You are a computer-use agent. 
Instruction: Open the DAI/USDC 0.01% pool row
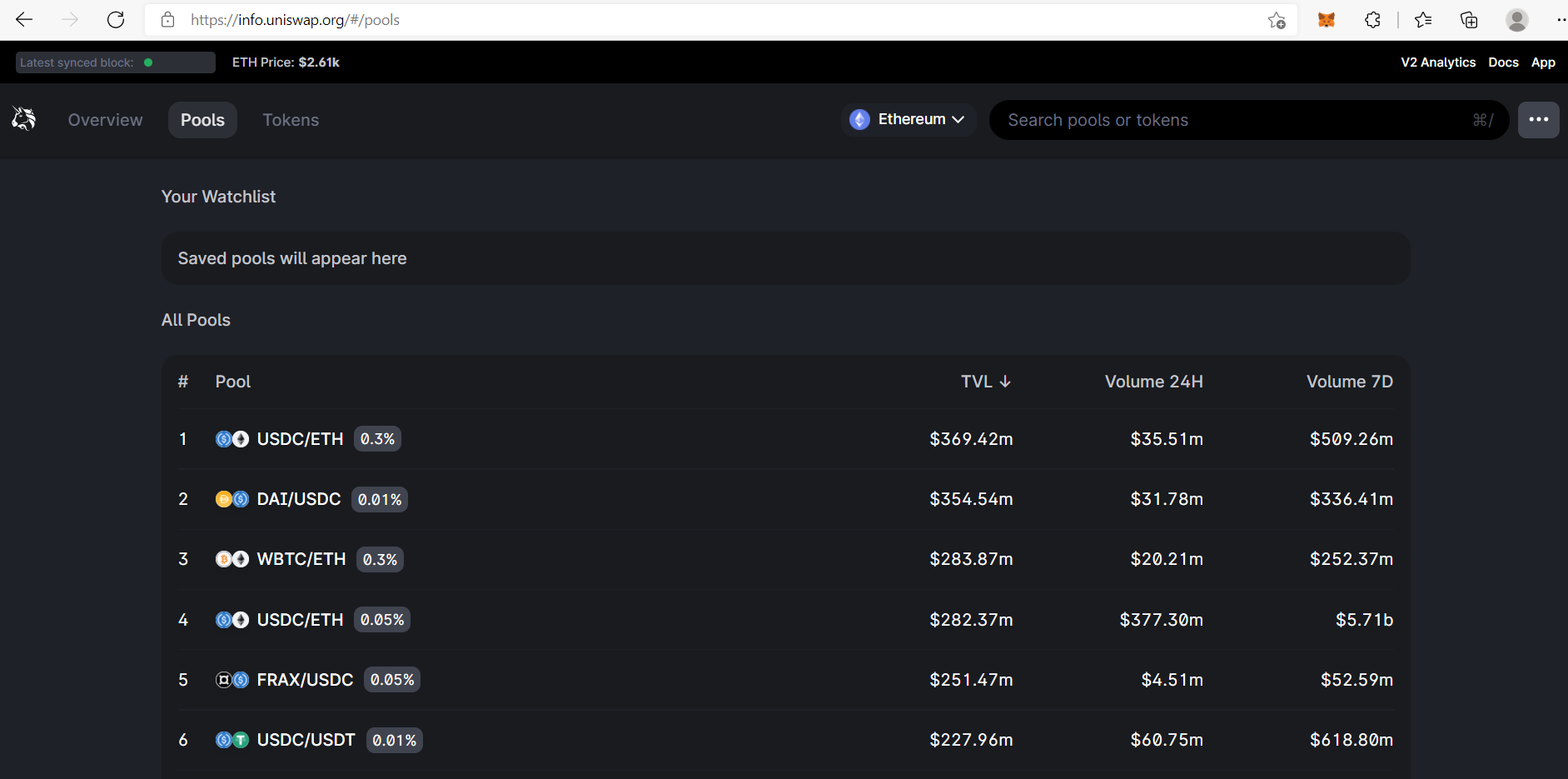click(x=785, y=499)
